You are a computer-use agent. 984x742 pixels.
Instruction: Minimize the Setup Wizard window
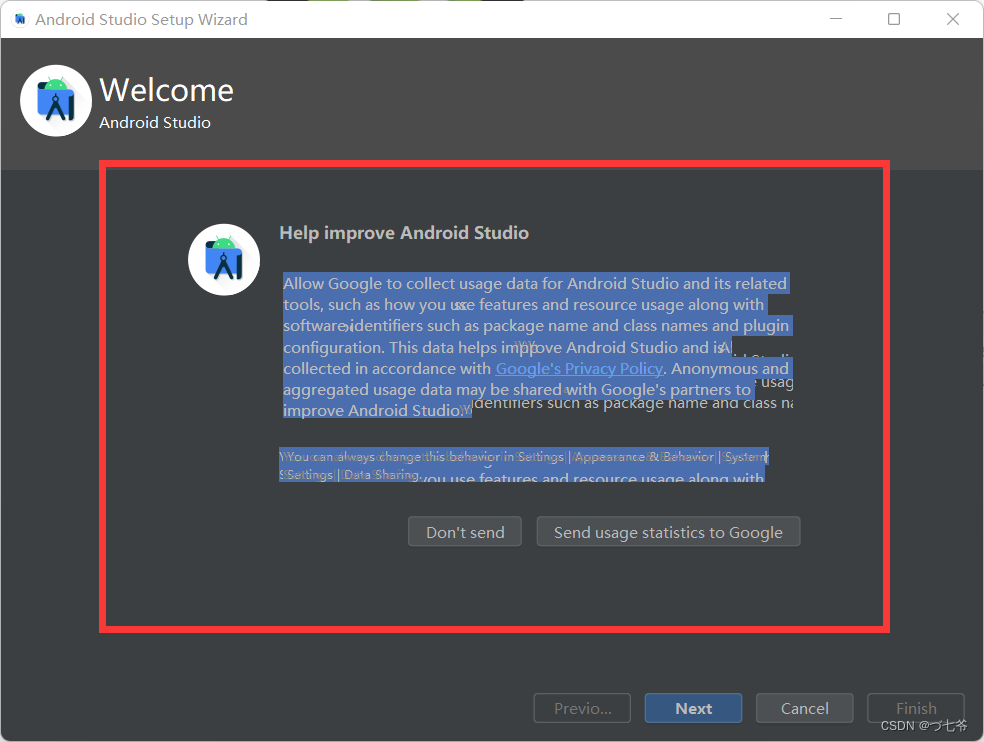[836, 19]
